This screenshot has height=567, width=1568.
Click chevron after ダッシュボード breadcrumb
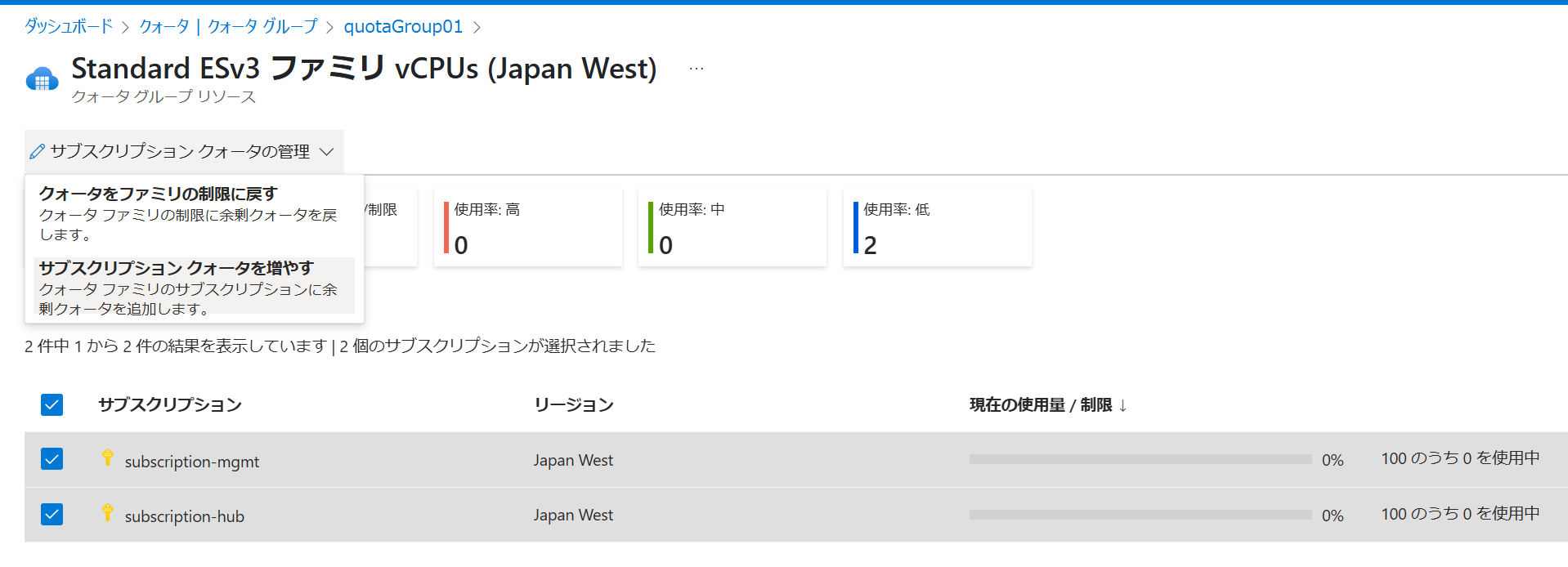pyautogui.click(x=126, y=28)
